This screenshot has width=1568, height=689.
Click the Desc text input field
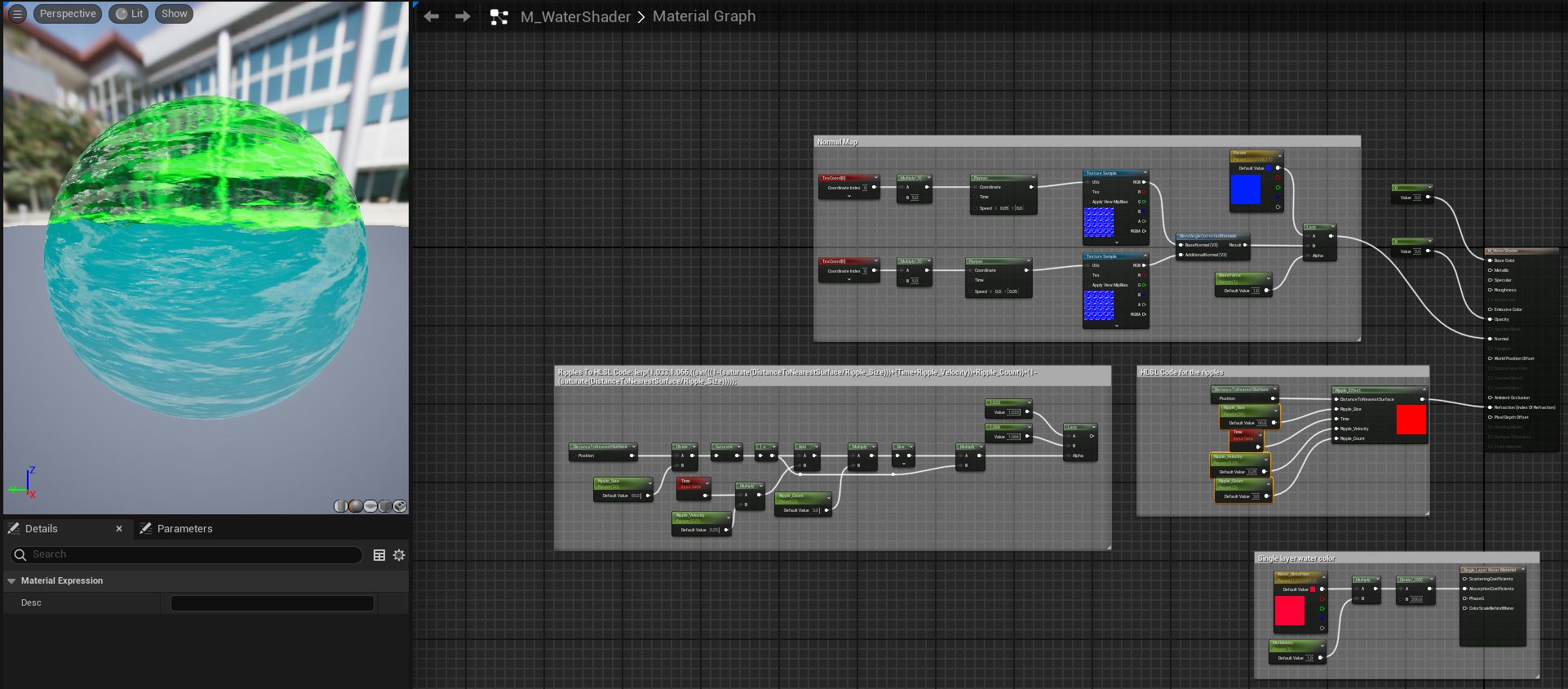click(x=272, y=603)
